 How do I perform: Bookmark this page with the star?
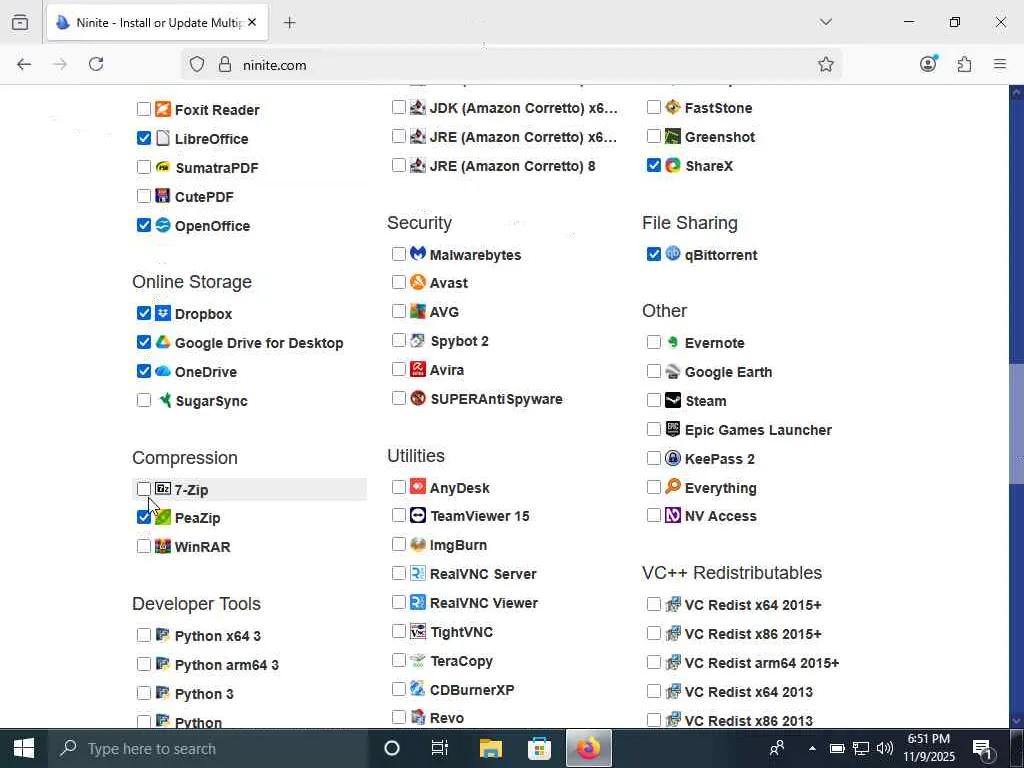pyautogui.click(x=825, y=64)
